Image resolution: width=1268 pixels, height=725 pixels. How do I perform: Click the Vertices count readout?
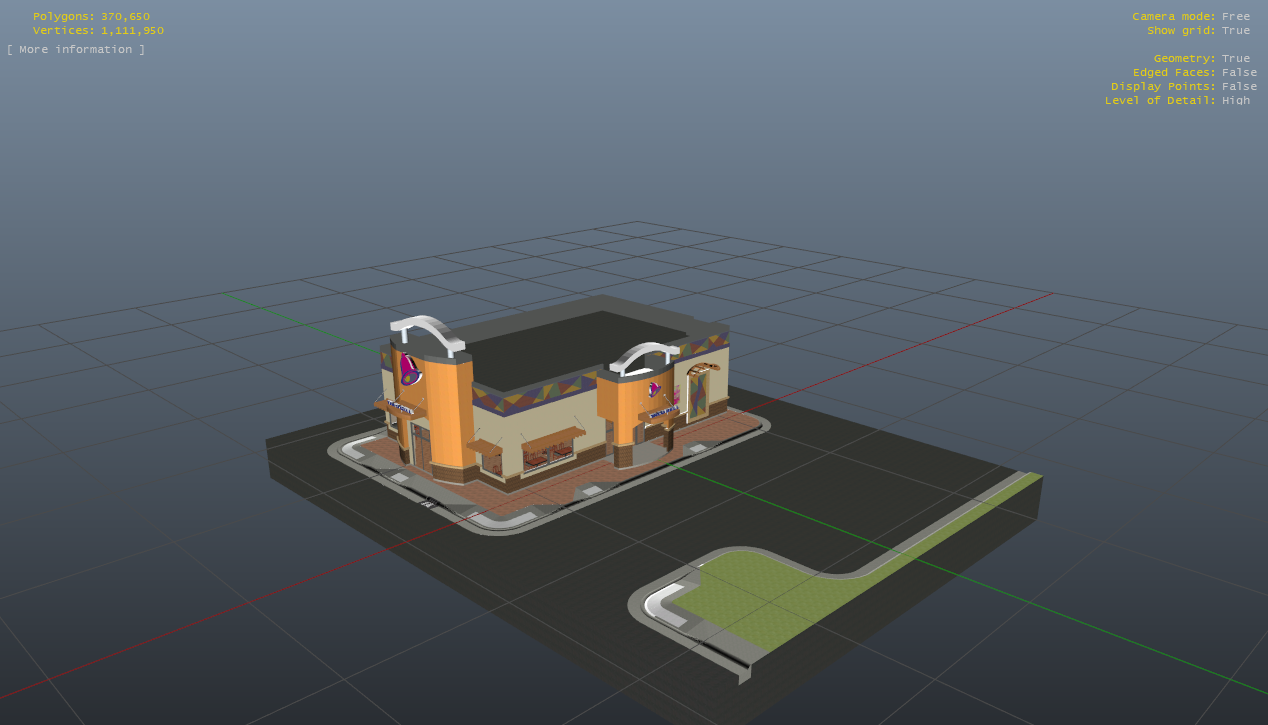click(98, 30)
